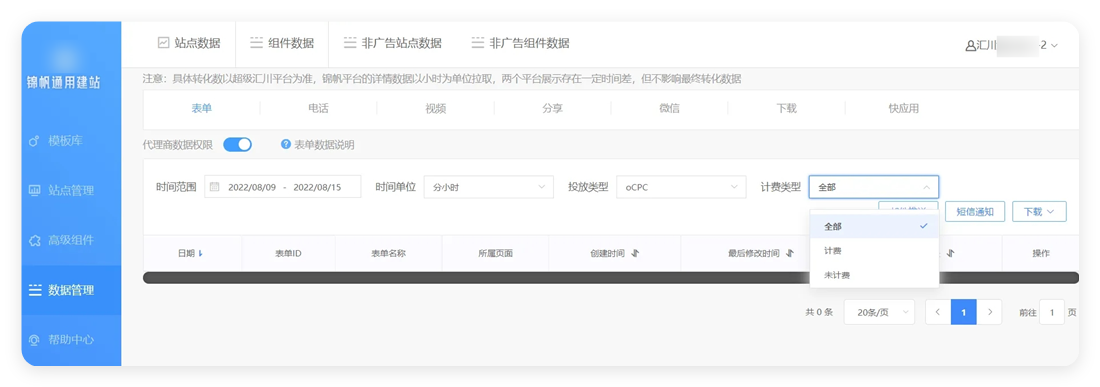Select page 1 in pagination
Viewport: 1100px width, 387px height.
[x=964, y=312]
